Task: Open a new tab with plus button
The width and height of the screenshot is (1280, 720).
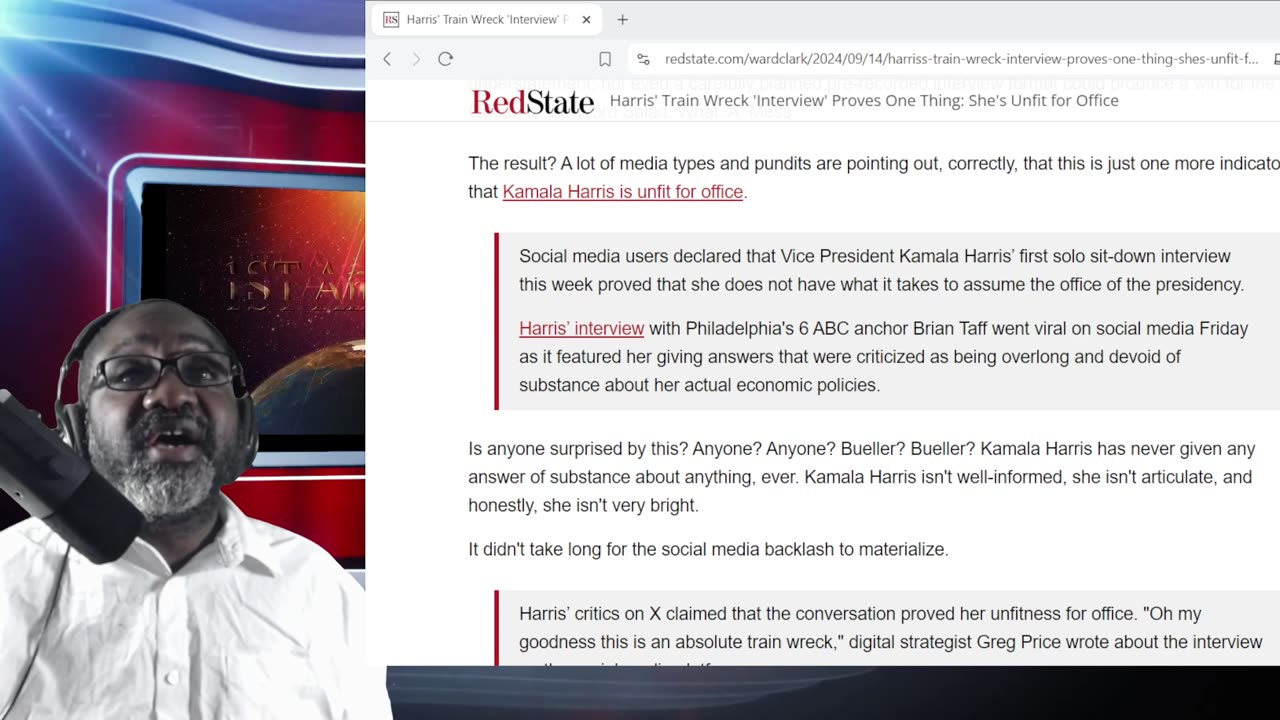Action: [x=622, y=19]
